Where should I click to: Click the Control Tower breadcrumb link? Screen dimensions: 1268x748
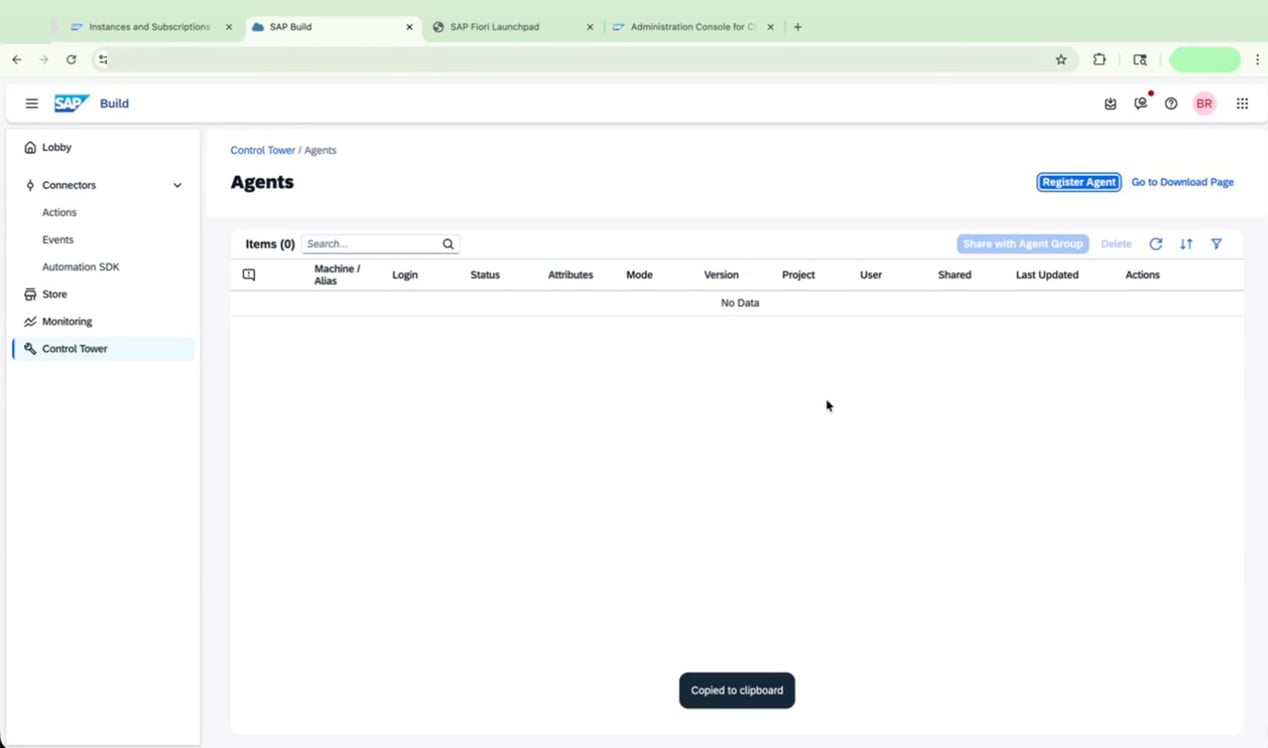[263, 150]
